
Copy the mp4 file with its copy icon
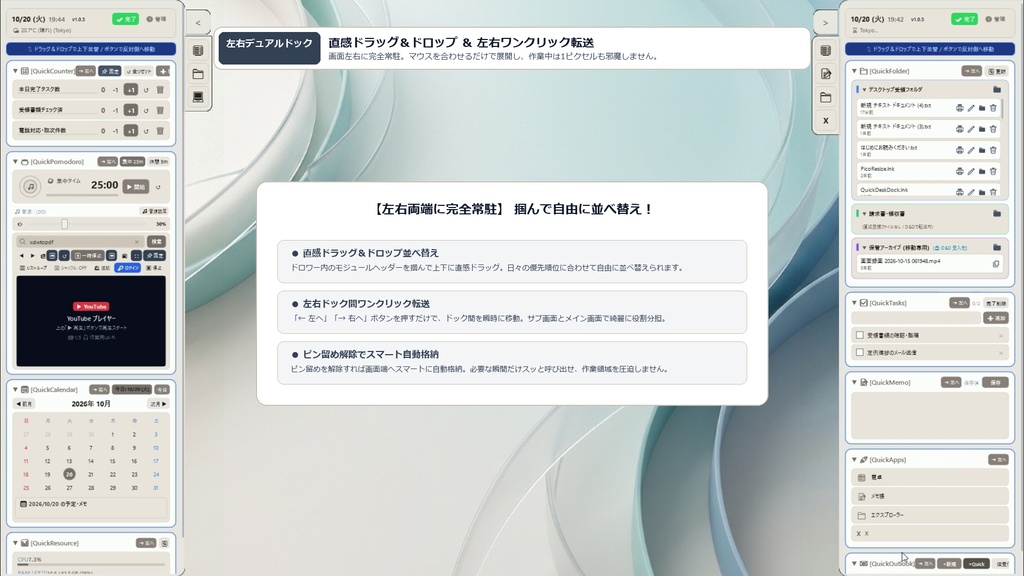(x=996, y=264)
